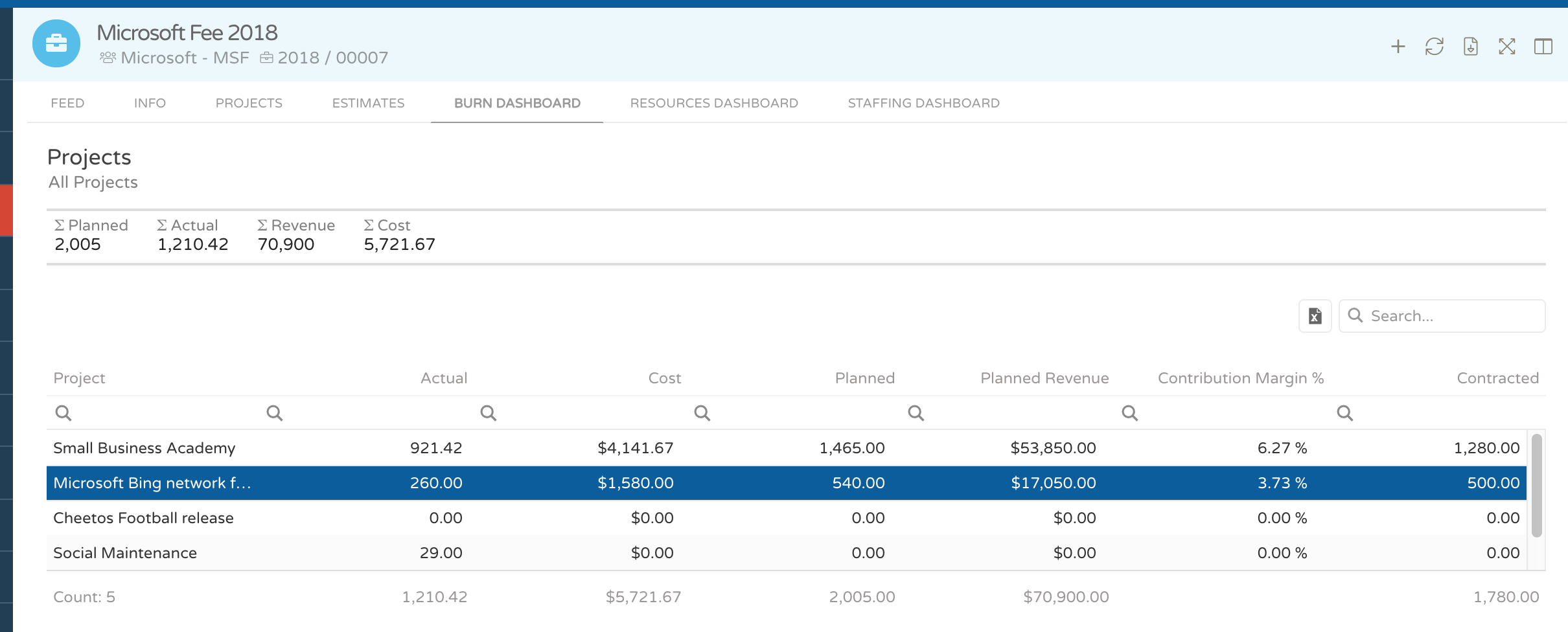Sort by the Actual column header
1568x632 pixels.
coord(444,378)
